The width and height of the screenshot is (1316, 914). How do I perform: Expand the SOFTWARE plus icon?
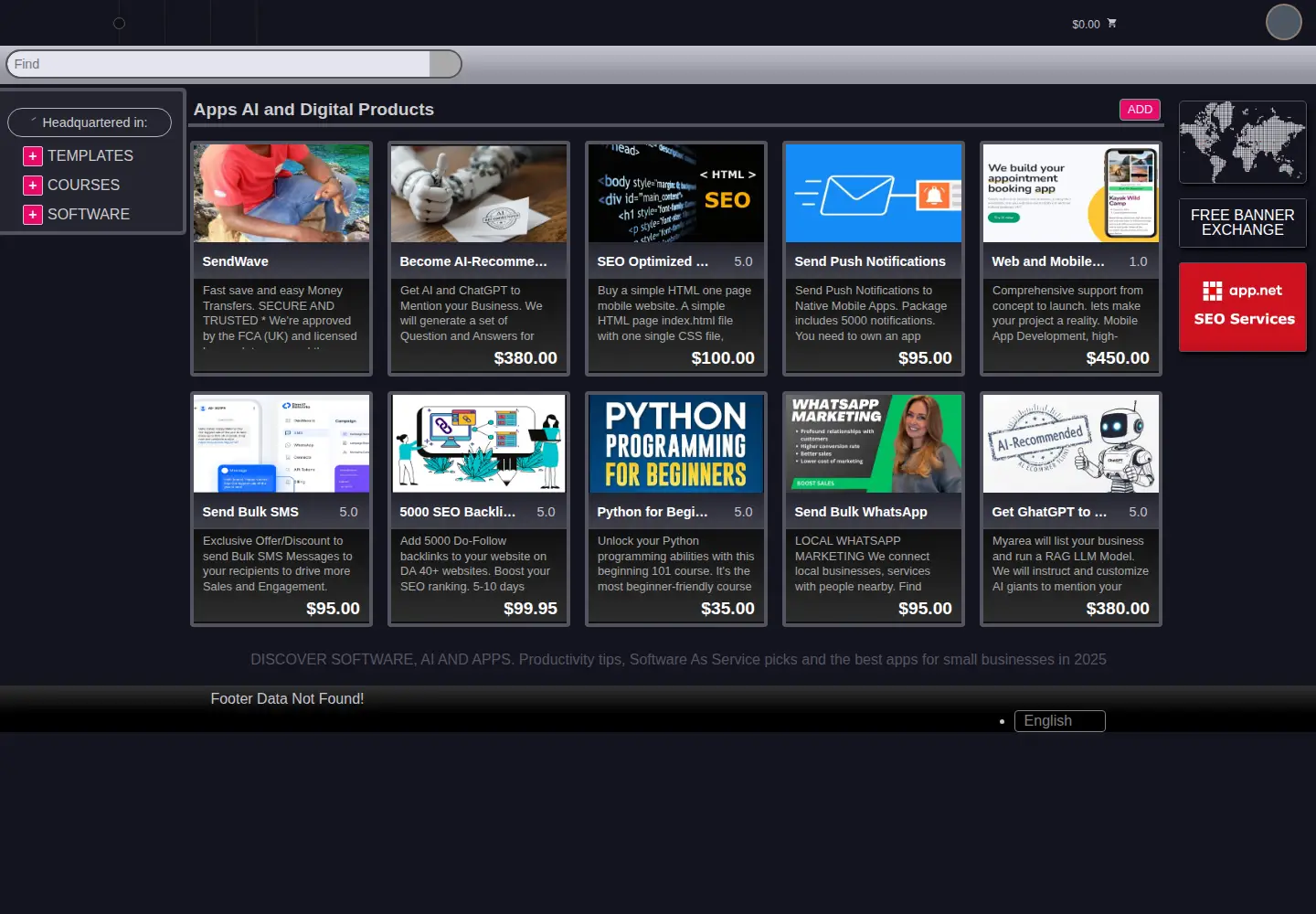[x=33, y=215]
